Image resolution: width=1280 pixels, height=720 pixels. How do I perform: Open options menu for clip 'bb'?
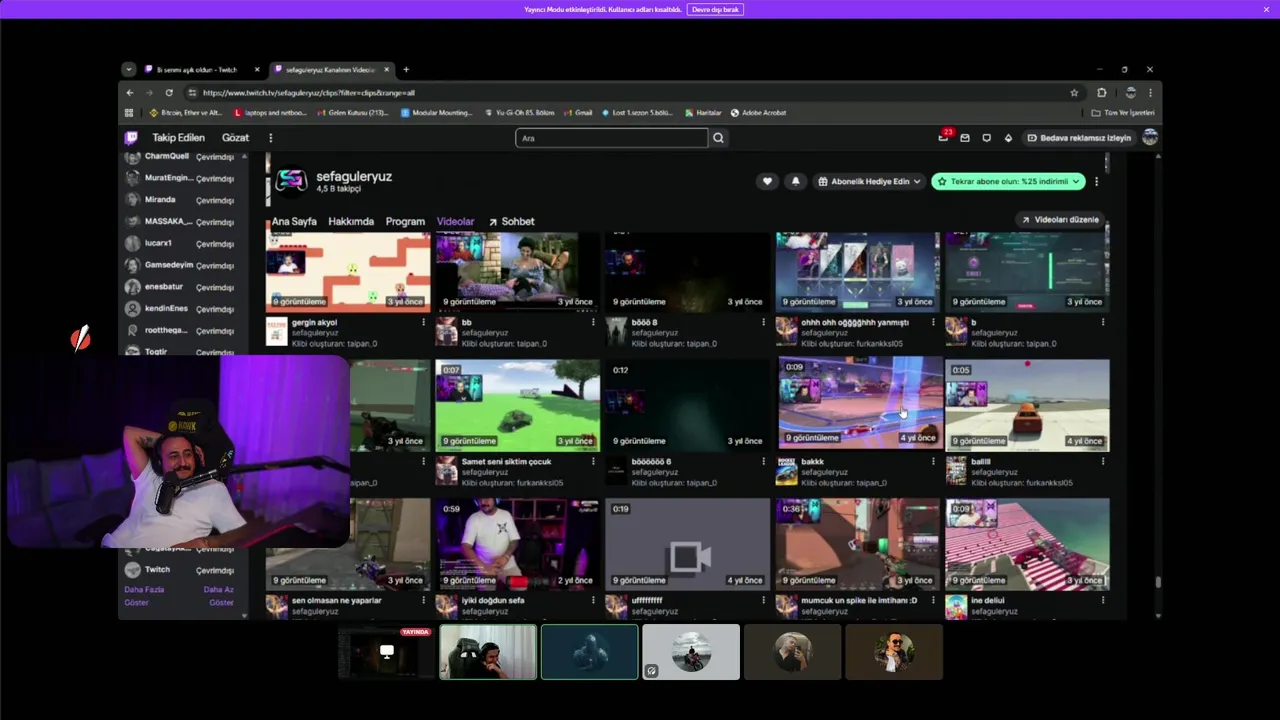tap(594, 322)
